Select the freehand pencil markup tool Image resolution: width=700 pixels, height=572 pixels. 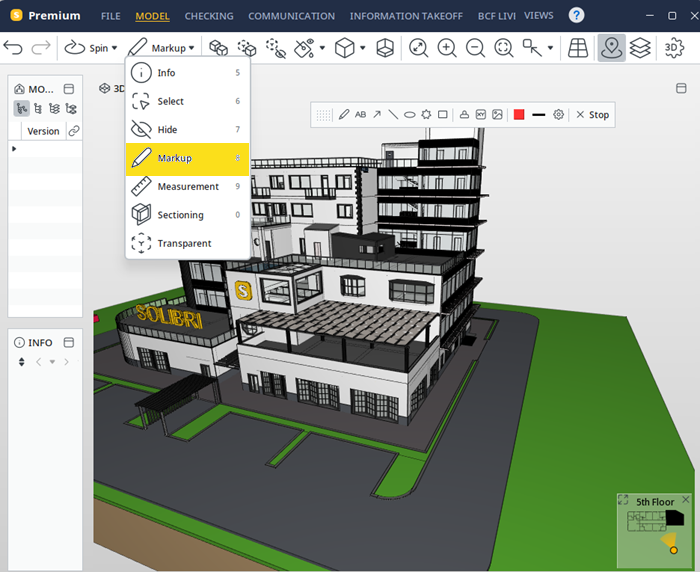pyautogui.click(x=344, y=115)
